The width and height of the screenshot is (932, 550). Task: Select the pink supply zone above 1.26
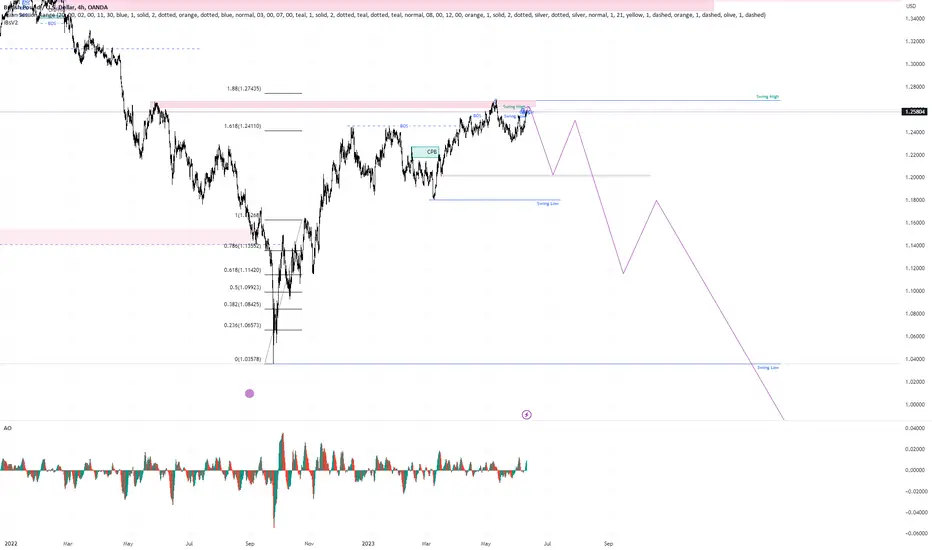pos(344,105)
